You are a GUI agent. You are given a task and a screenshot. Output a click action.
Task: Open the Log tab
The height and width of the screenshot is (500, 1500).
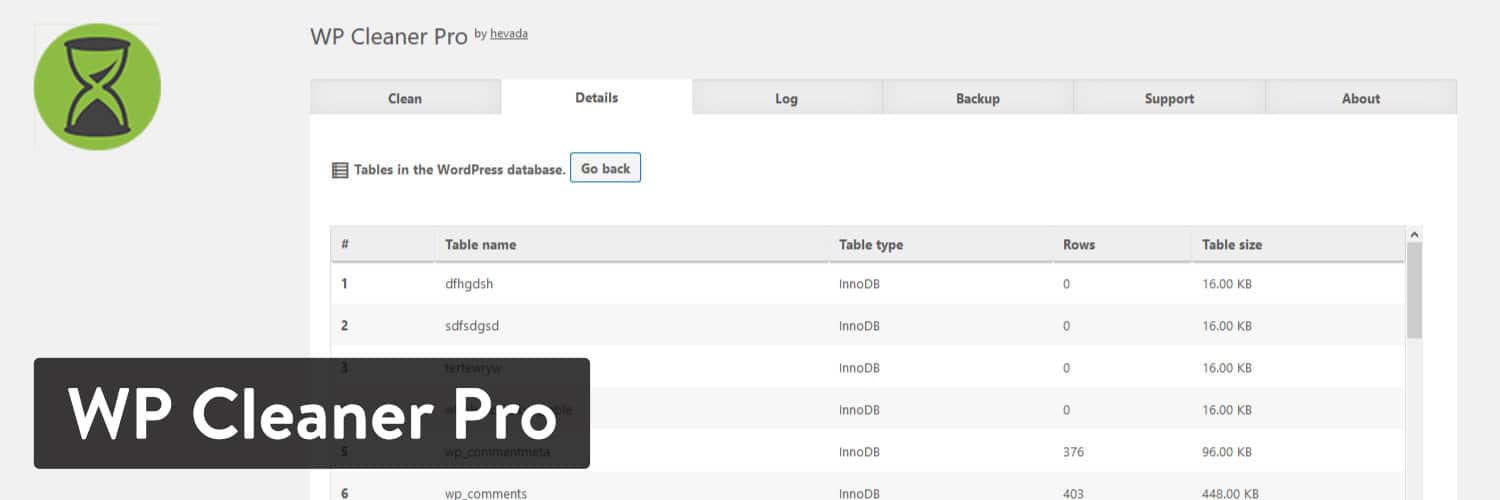[x=787, y=98]
